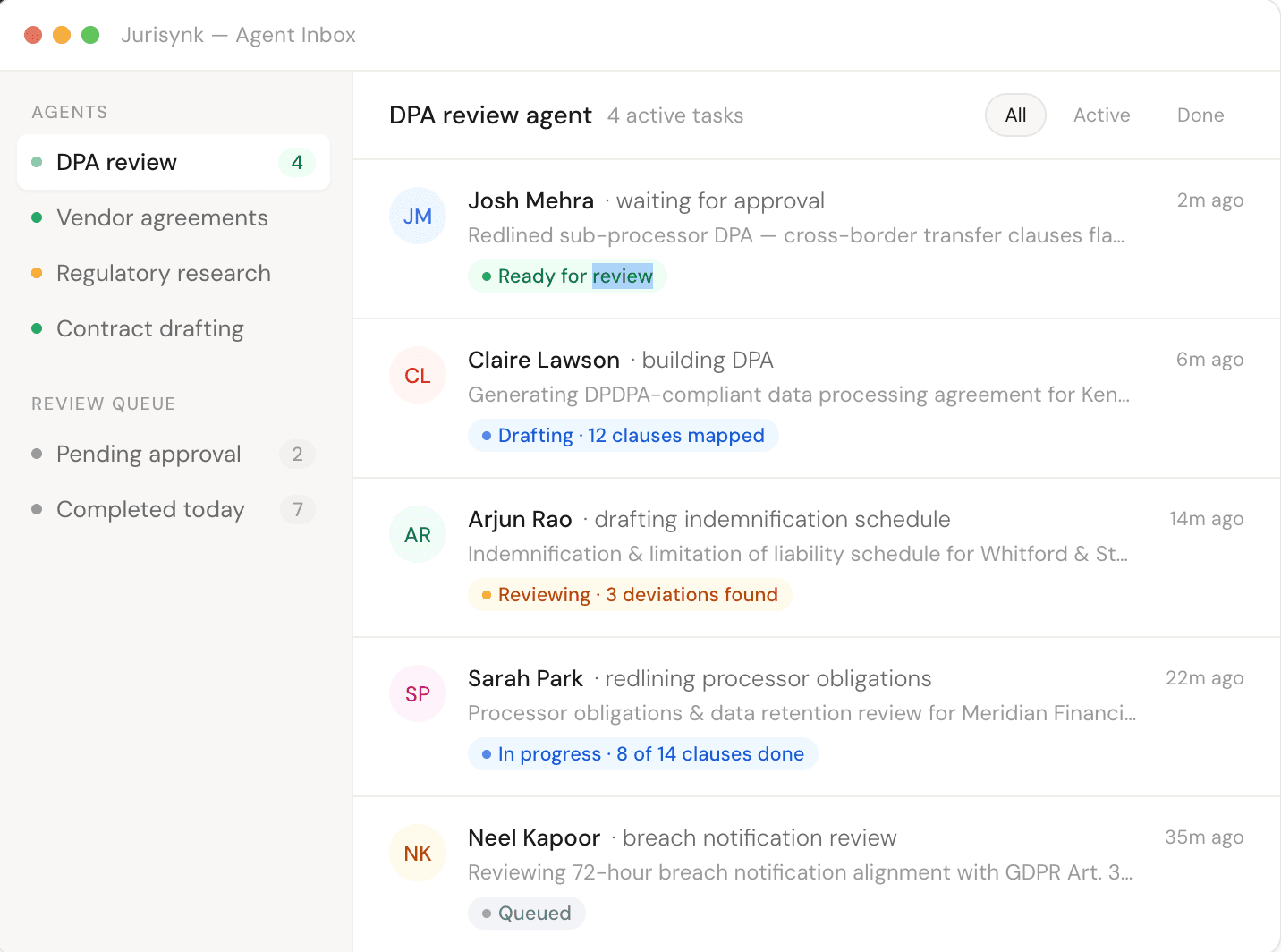Click the In progress 8 of 14 pill

pyautogui.click(x=642, y=754)
